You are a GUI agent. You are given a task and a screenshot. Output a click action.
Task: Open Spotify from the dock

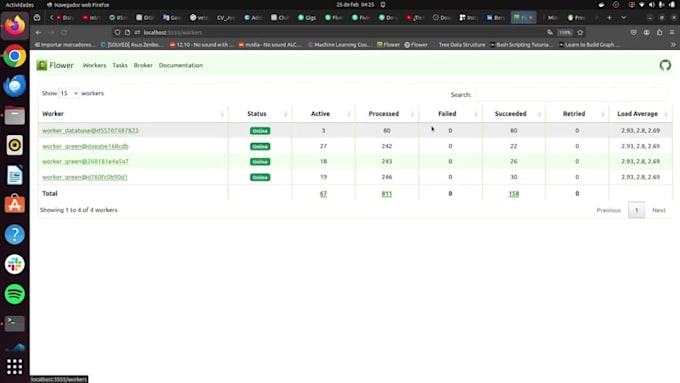(x=15, y=294)
